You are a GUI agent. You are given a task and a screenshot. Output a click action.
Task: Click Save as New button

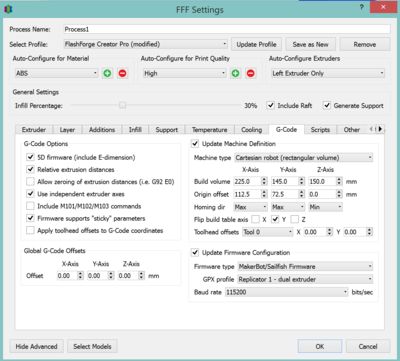(x=311, y=44)
